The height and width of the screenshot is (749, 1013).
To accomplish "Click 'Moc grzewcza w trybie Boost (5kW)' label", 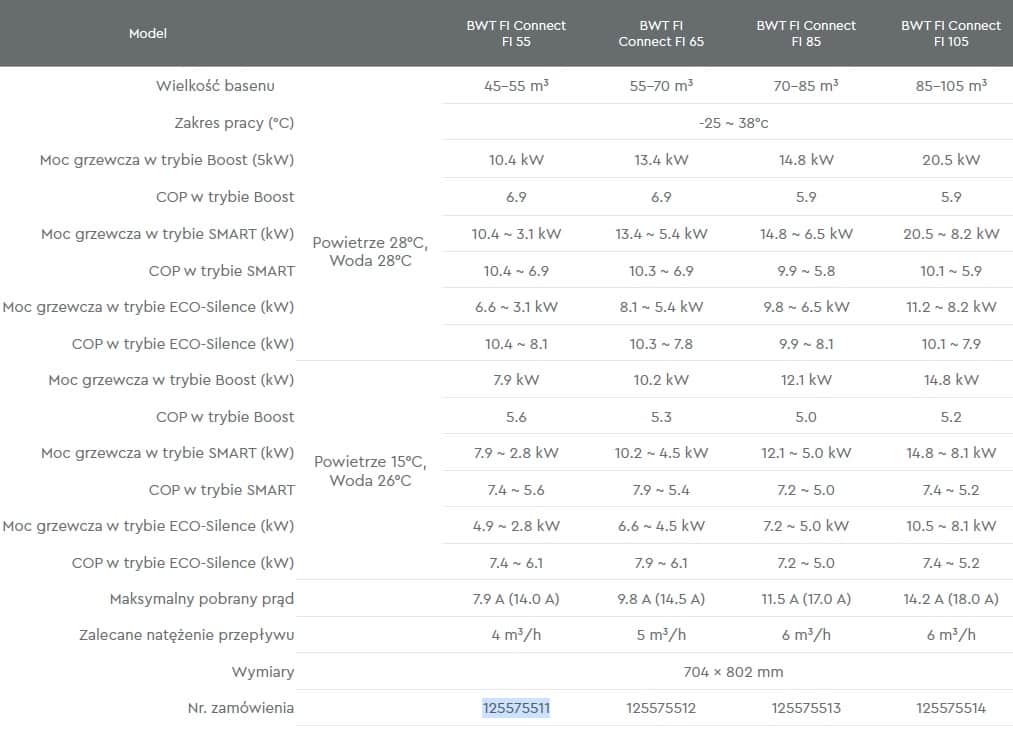I will click(x=167, y=160).
